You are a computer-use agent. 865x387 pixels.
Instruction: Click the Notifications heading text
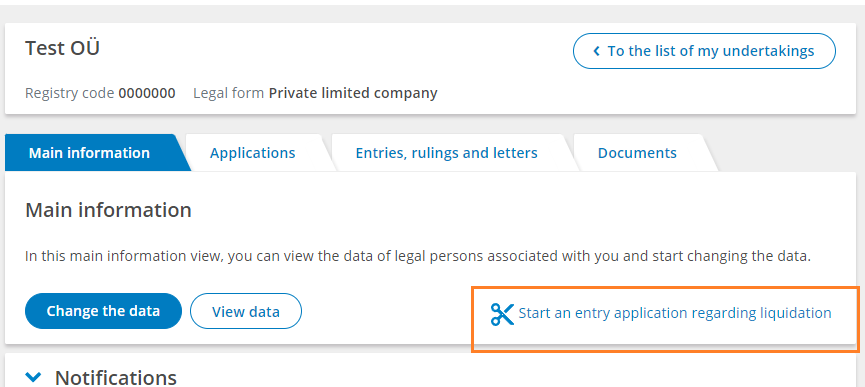coord(116,378)
